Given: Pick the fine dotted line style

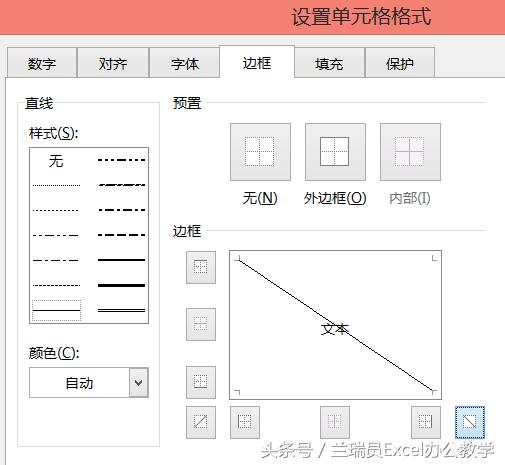Looking at the screenshot, I should [x=56, y=185].
